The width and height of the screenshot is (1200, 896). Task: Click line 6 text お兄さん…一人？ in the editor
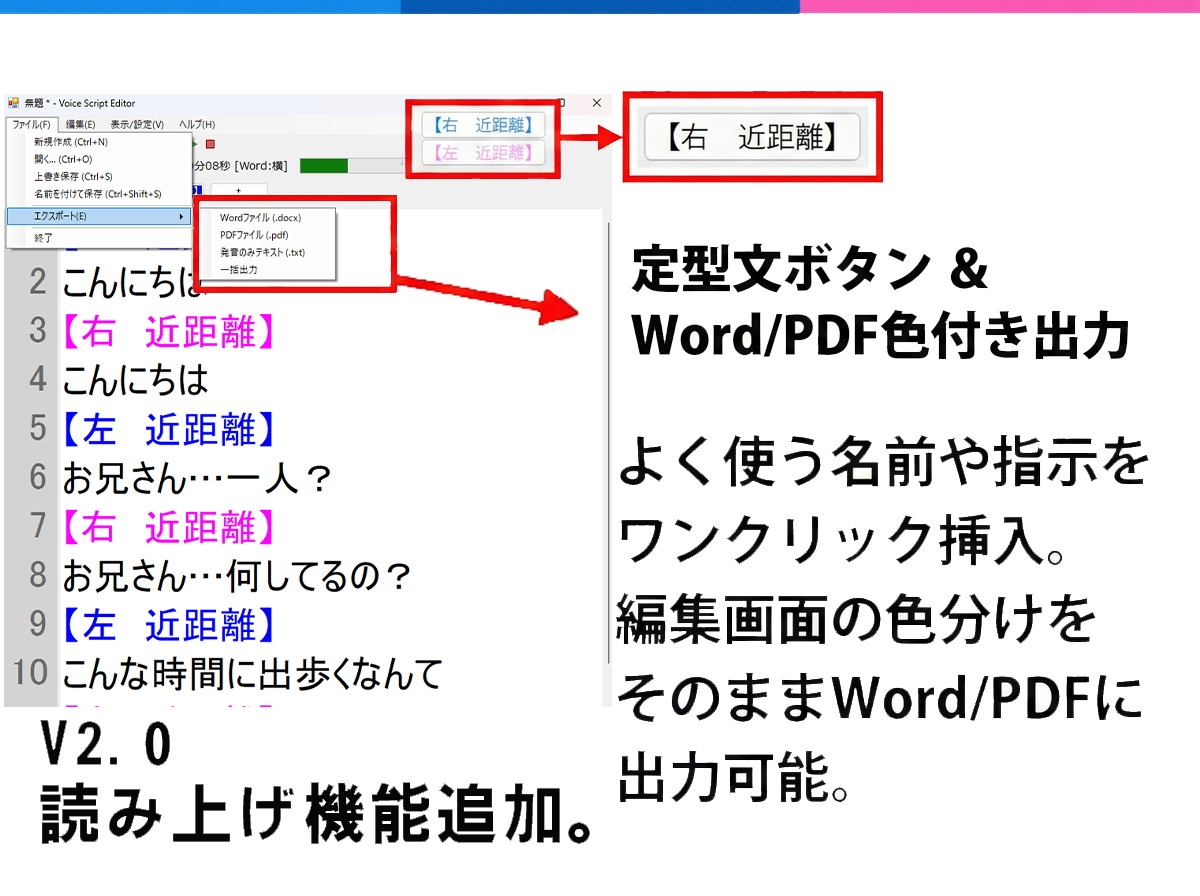pyautogui.click(x=197, y=478)
